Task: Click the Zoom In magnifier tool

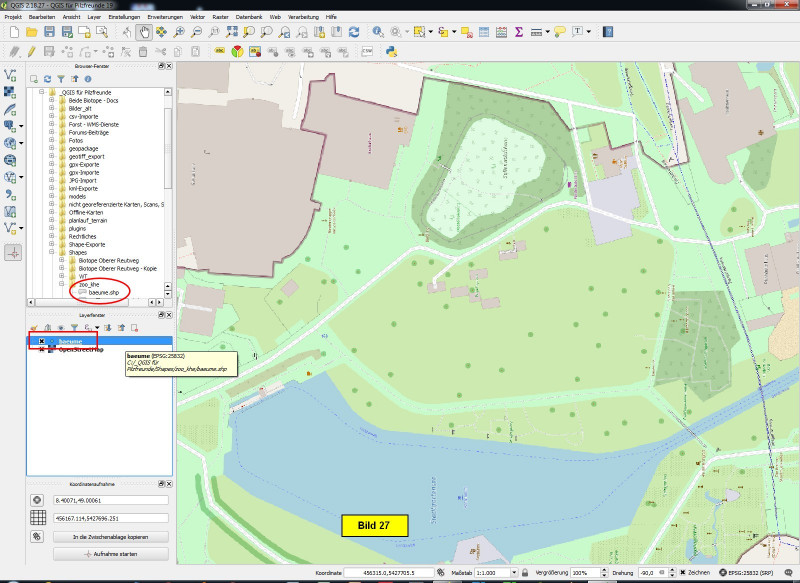Action: coord(179,32)
